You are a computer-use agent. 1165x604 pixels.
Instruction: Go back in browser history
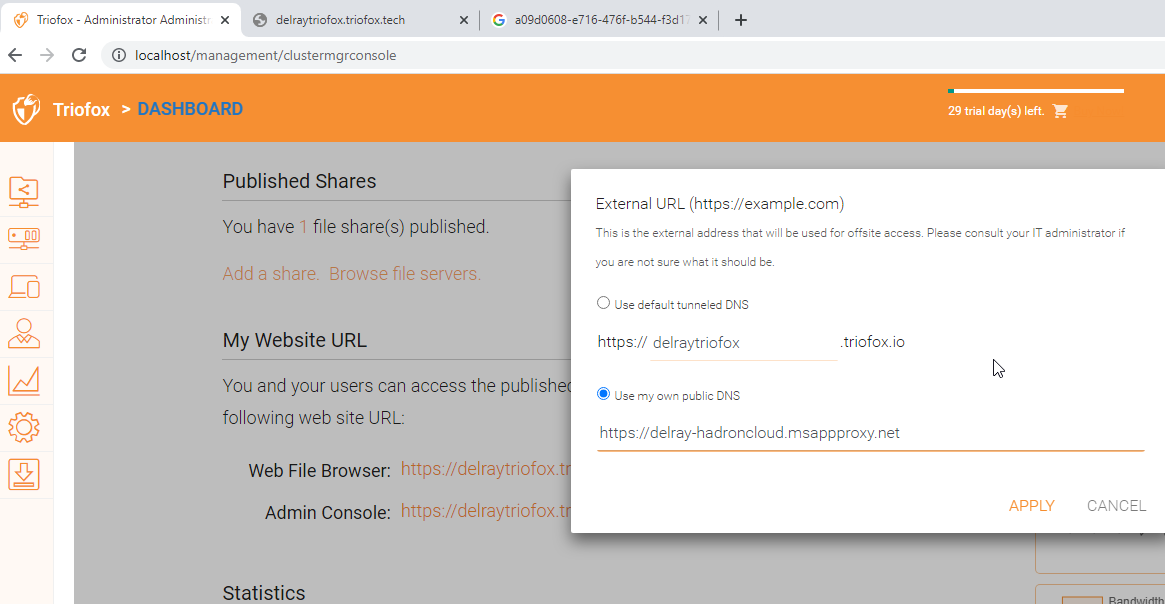point(15,55)
